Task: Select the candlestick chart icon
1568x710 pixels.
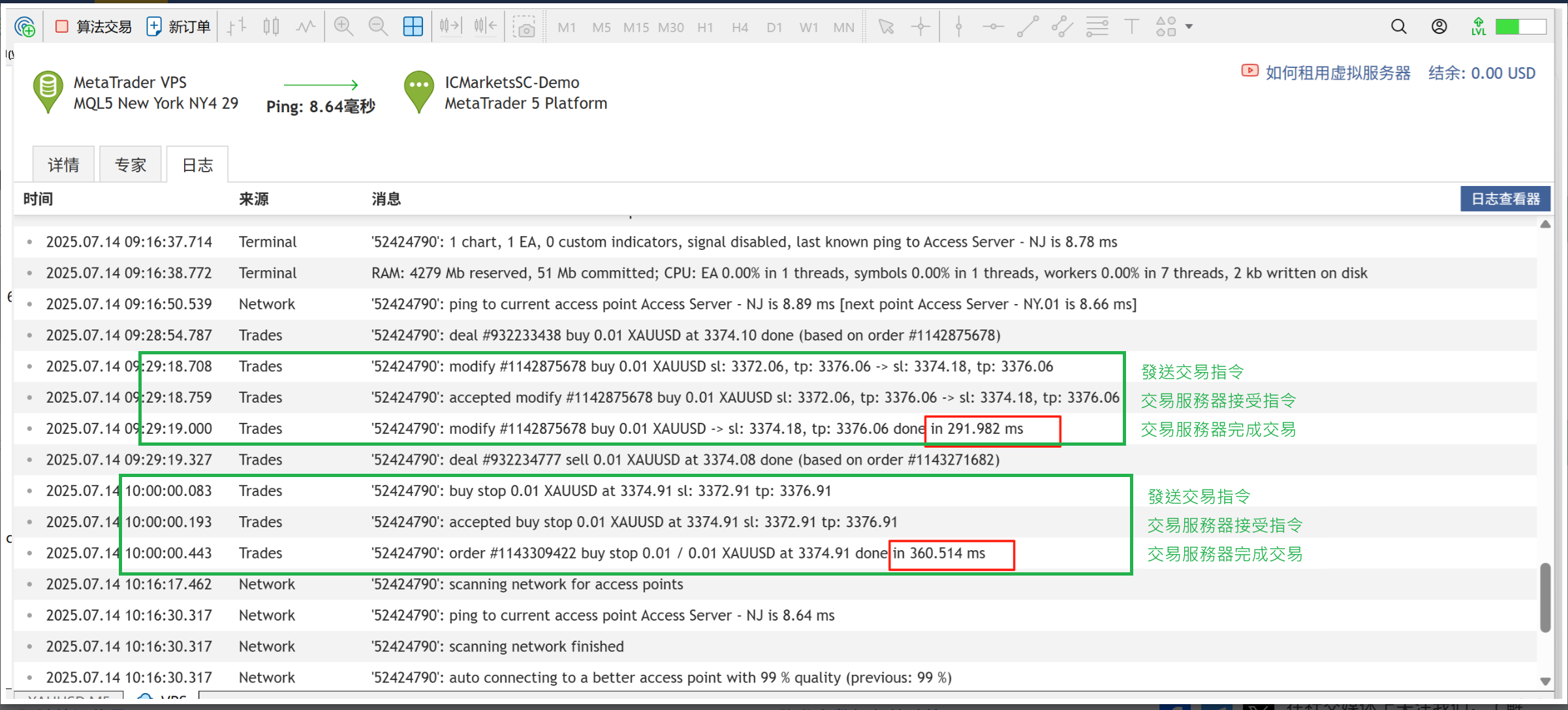Action: tap(272, 27)
